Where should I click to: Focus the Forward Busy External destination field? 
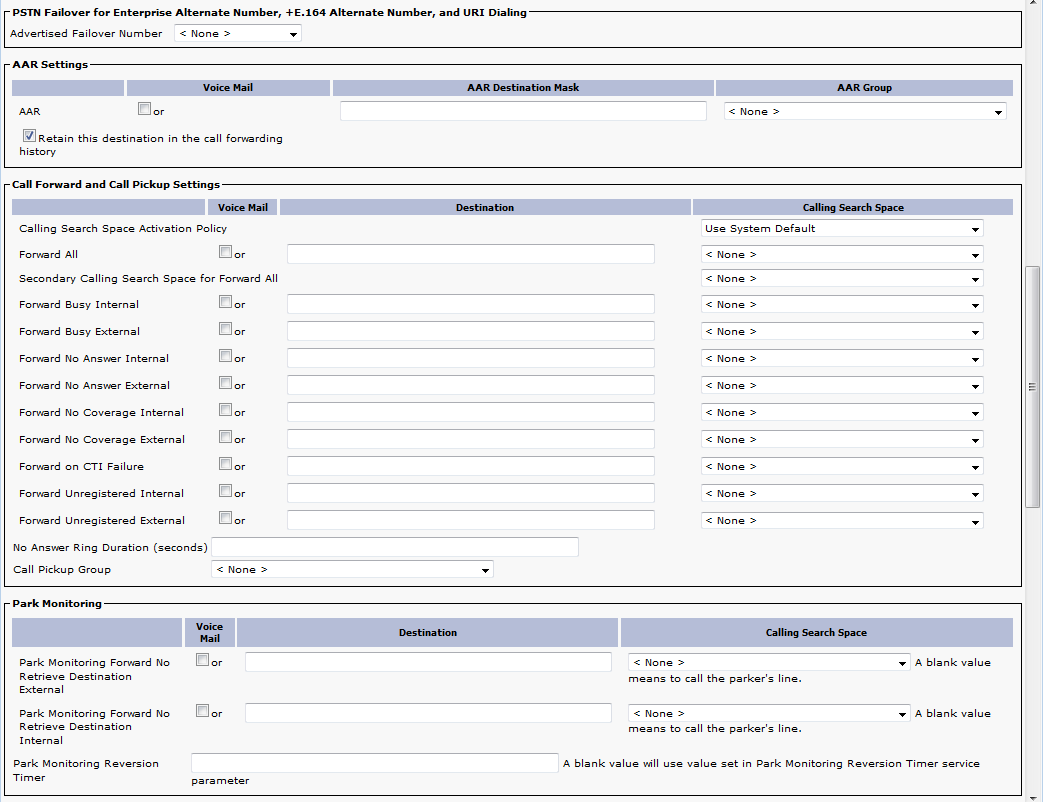(470, 331)
